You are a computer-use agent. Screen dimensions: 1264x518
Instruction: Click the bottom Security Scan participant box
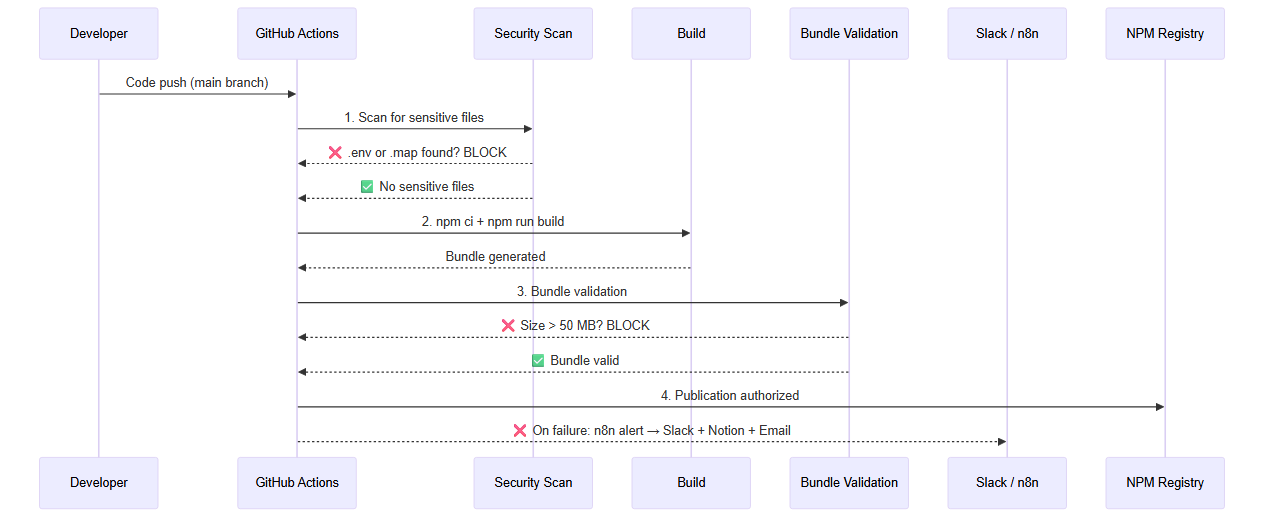[533, 483]
